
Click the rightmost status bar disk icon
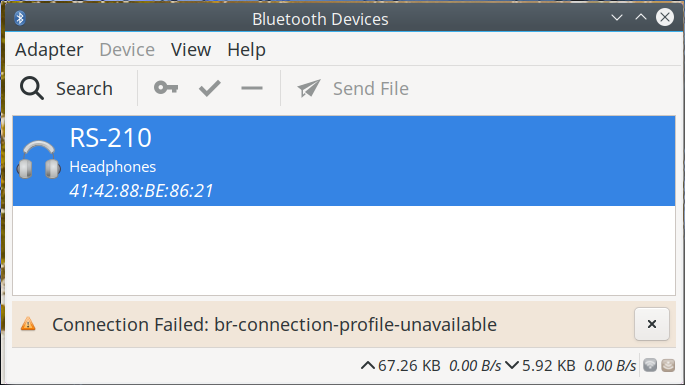click(668, 365)
